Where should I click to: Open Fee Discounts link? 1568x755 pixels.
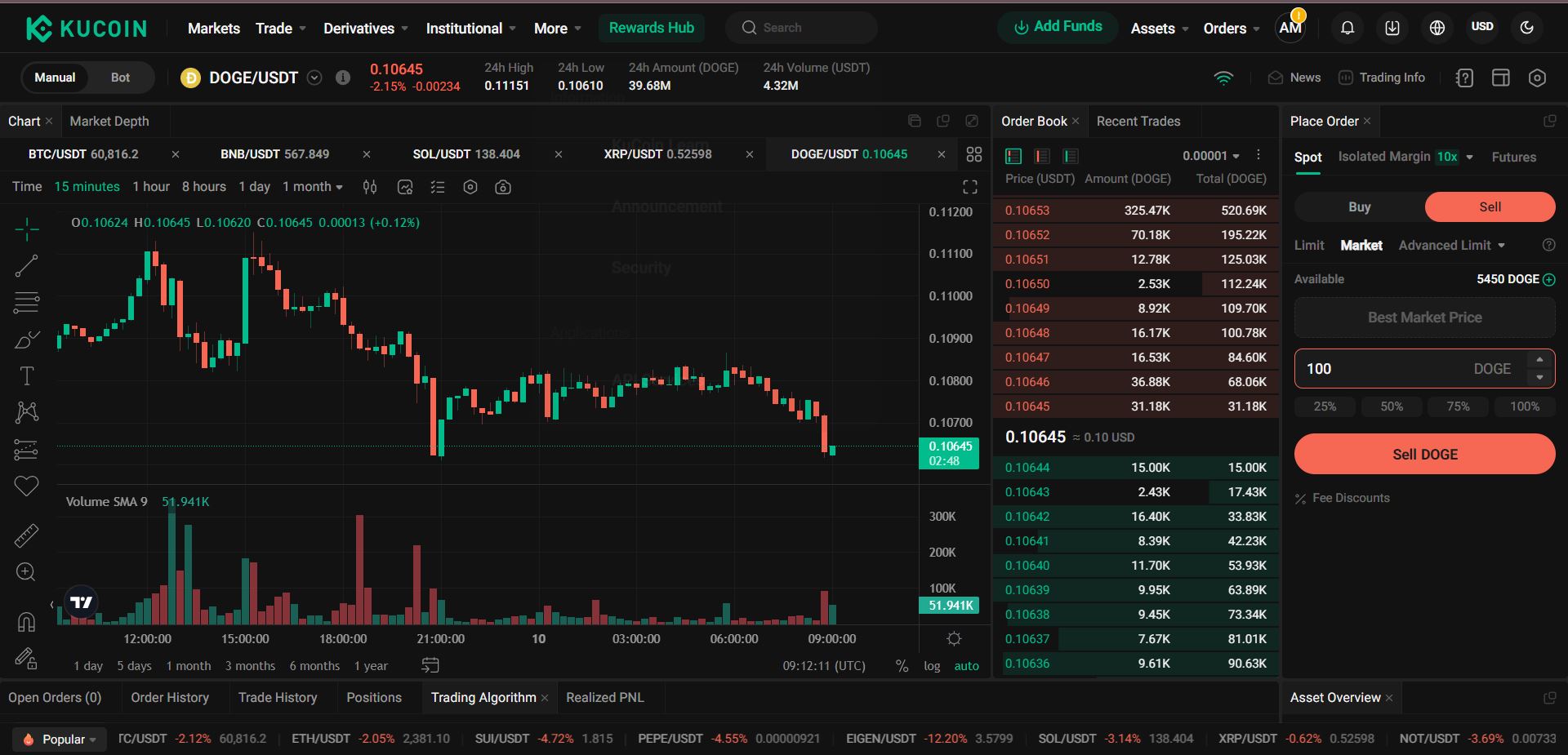[1342, 498]
